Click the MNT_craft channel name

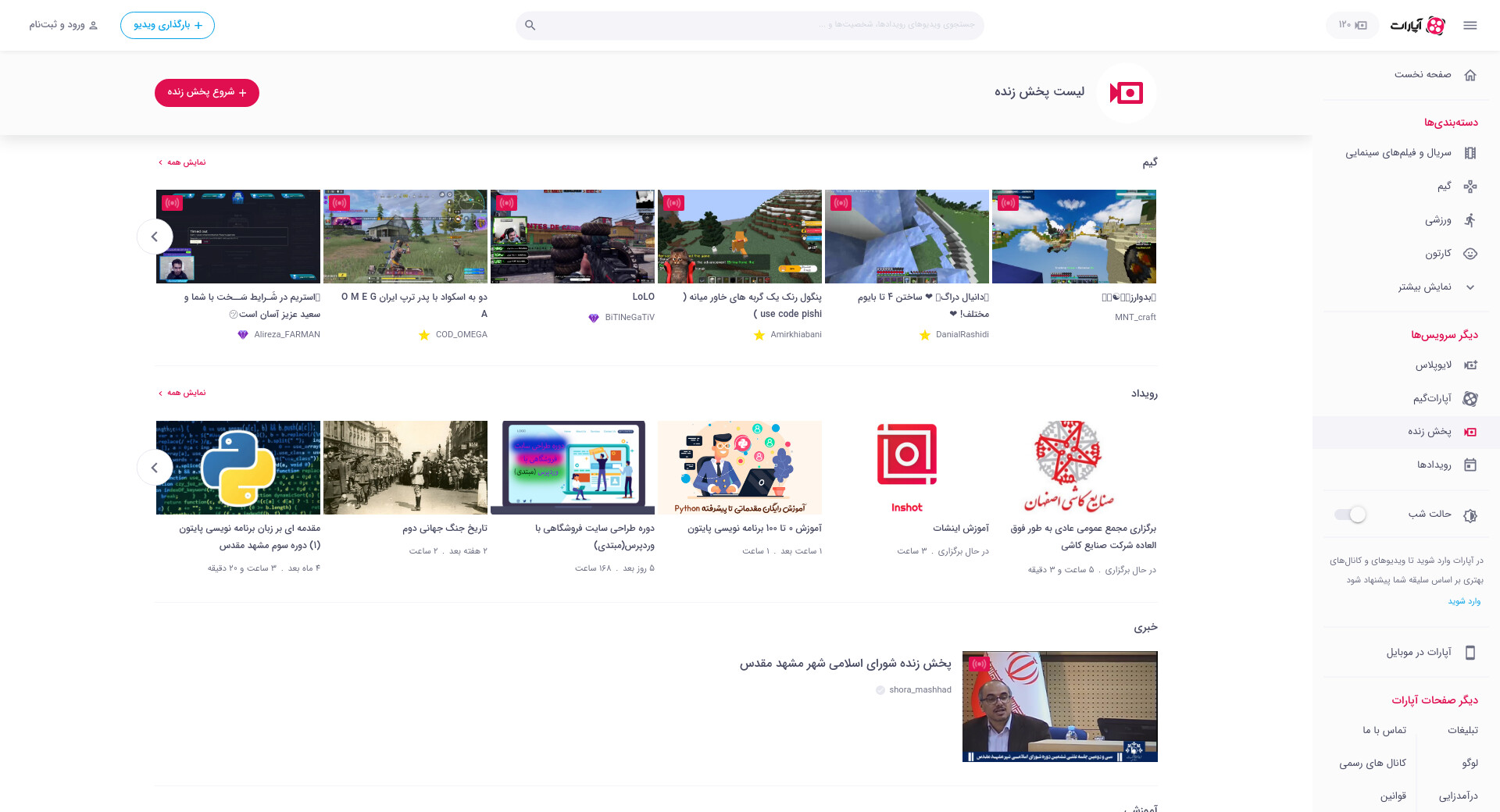(1135, 318)
